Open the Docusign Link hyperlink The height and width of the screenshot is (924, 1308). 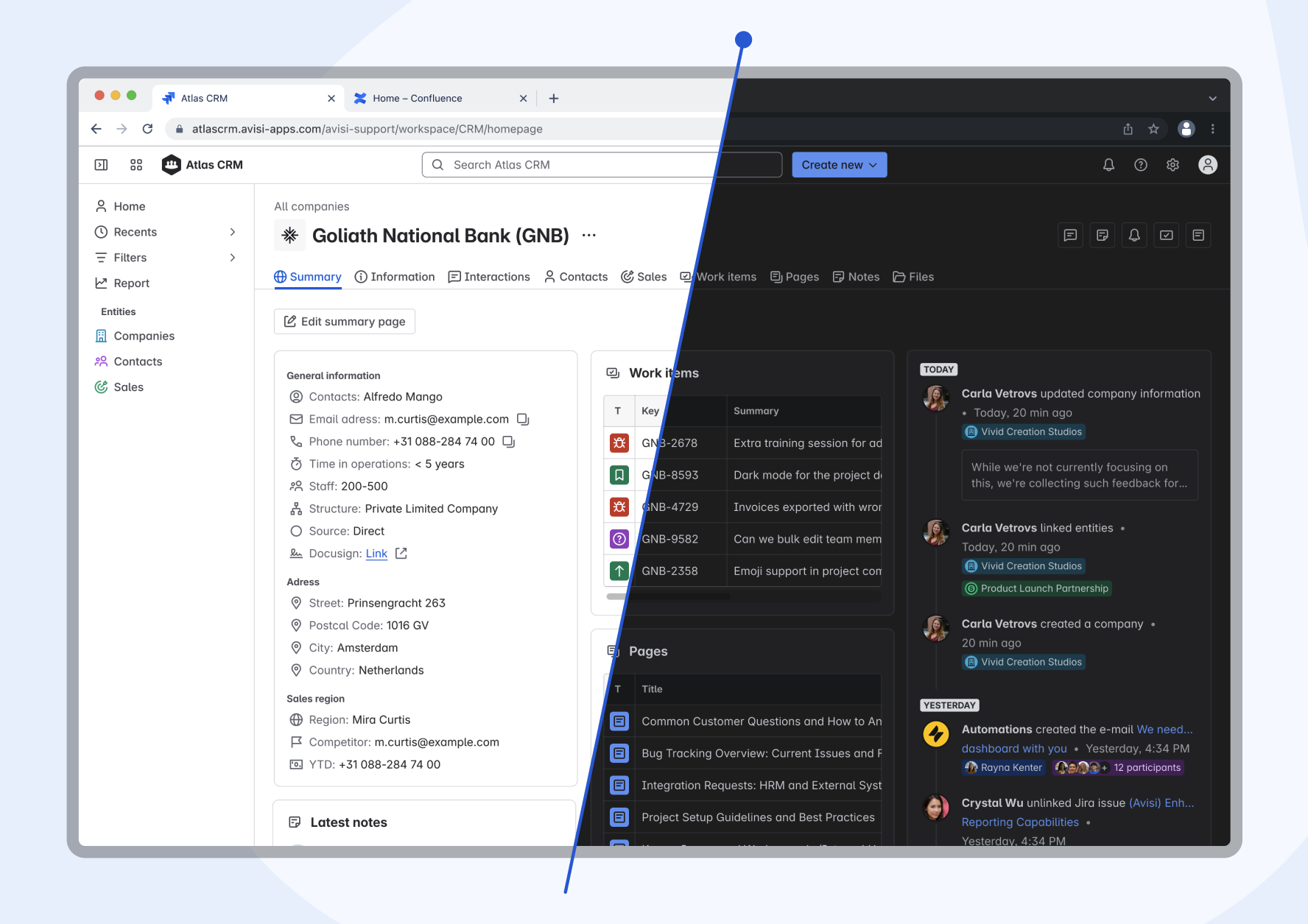(x=376, y=554)
